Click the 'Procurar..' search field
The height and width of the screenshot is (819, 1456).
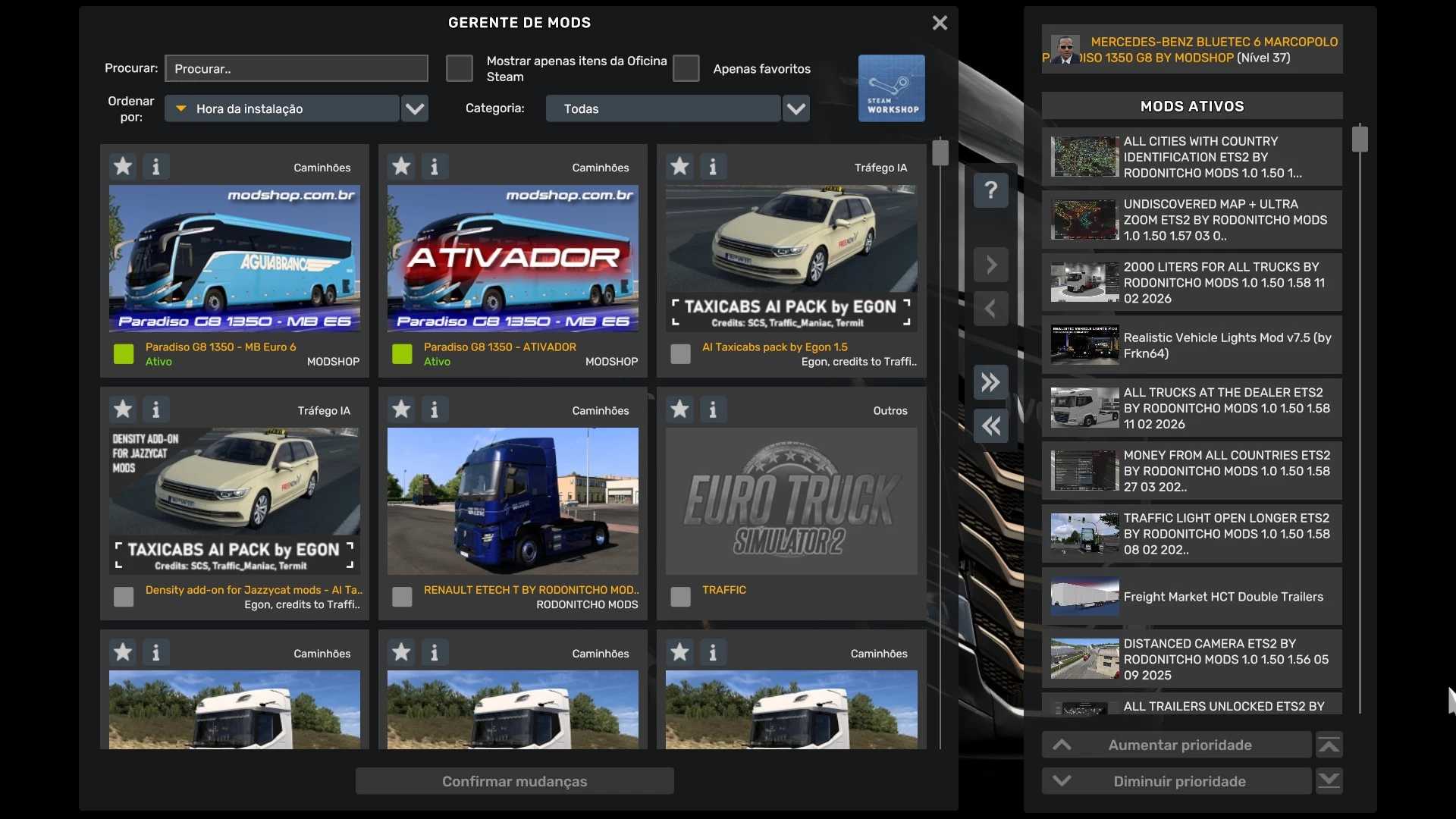pyautogui.click(x=296, y=68)
